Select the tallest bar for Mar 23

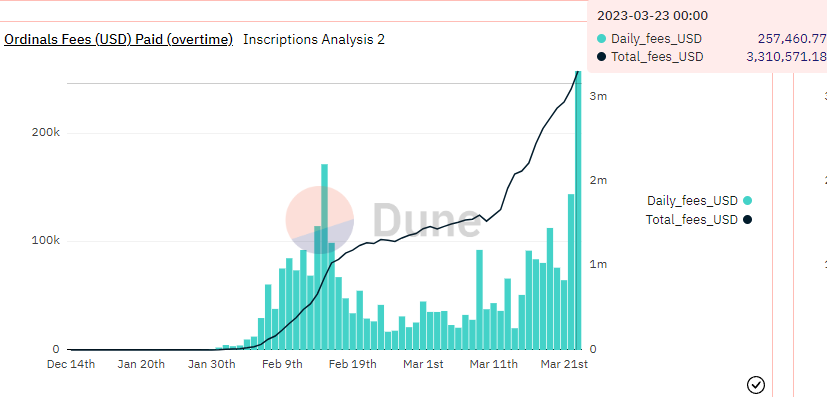578,211
